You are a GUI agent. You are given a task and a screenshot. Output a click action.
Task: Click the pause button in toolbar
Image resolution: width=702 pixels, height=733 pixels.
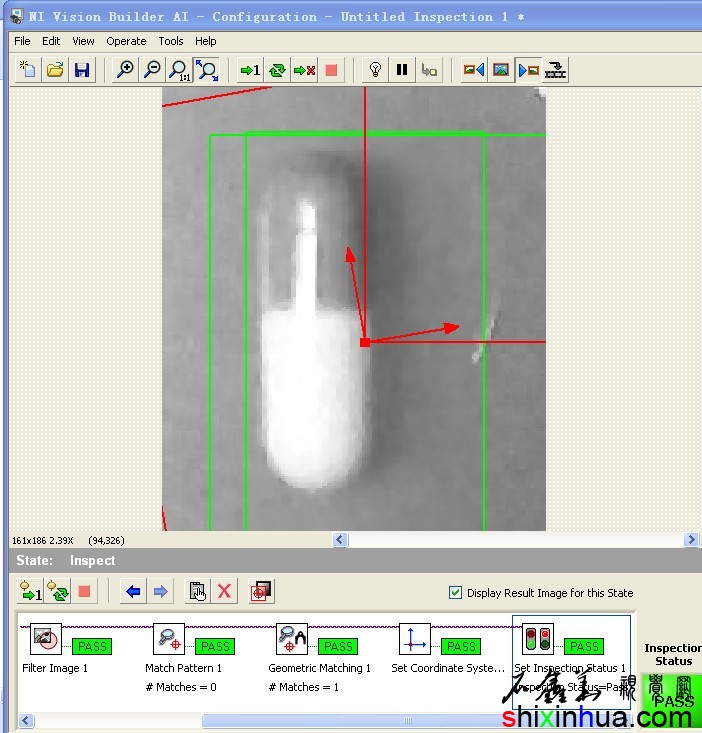coord(402,70)
